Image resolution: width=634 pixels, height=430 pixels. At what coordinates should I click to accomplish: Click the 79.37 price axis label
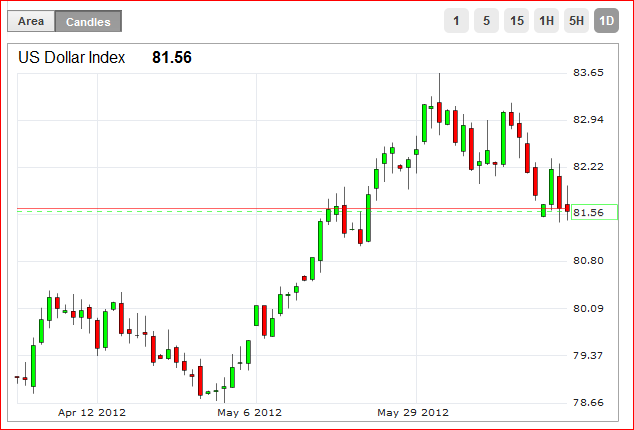pos(588,356)
